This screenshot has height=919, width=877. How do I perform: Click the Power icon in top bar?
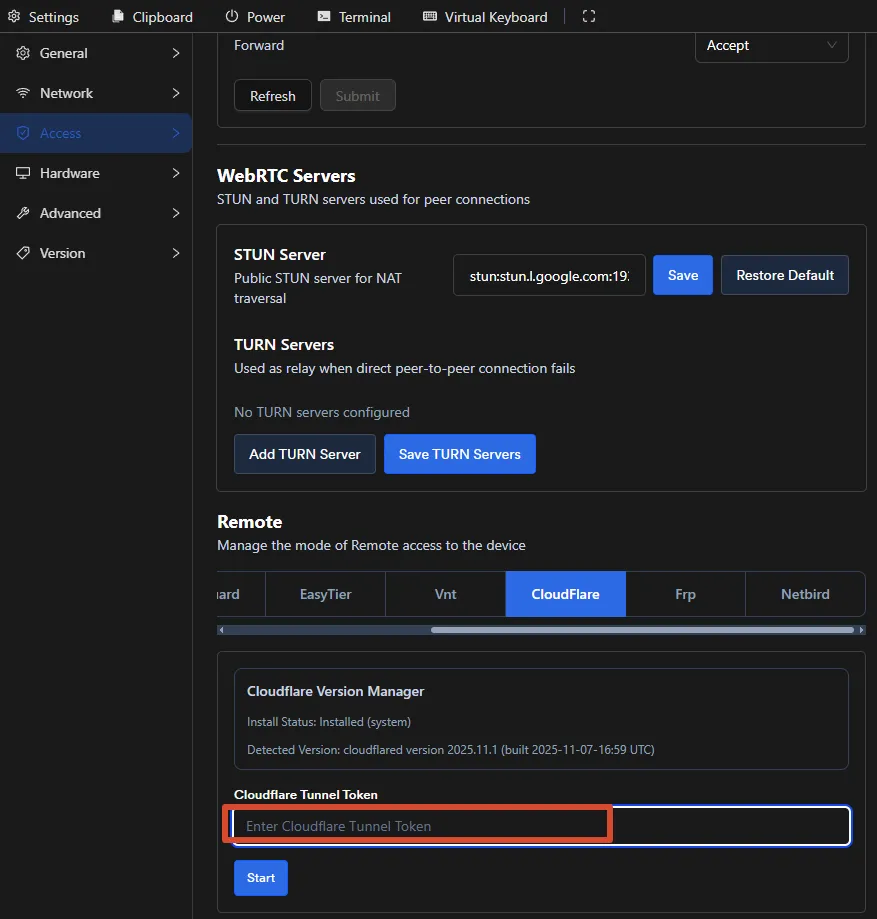(x=232, y=16)
